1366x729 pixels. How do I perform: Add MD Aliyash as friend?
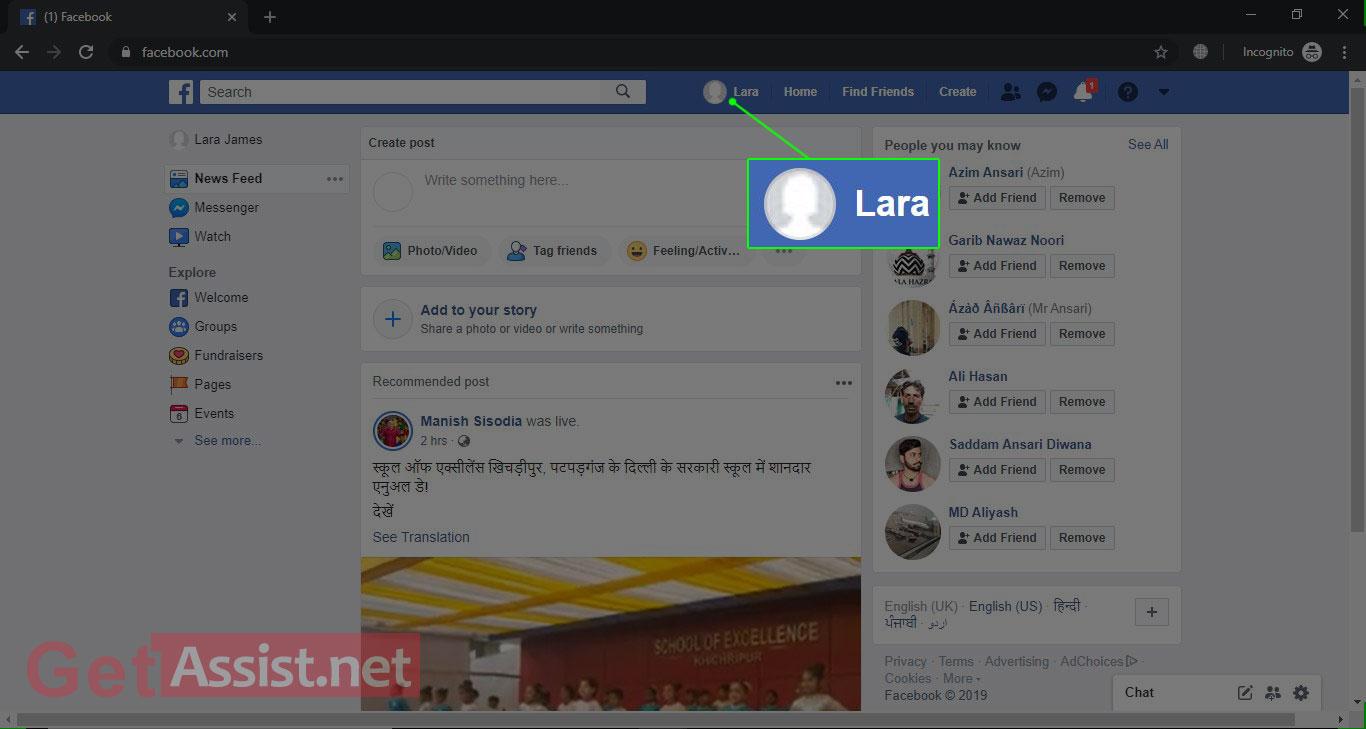(x=997, y=538)
